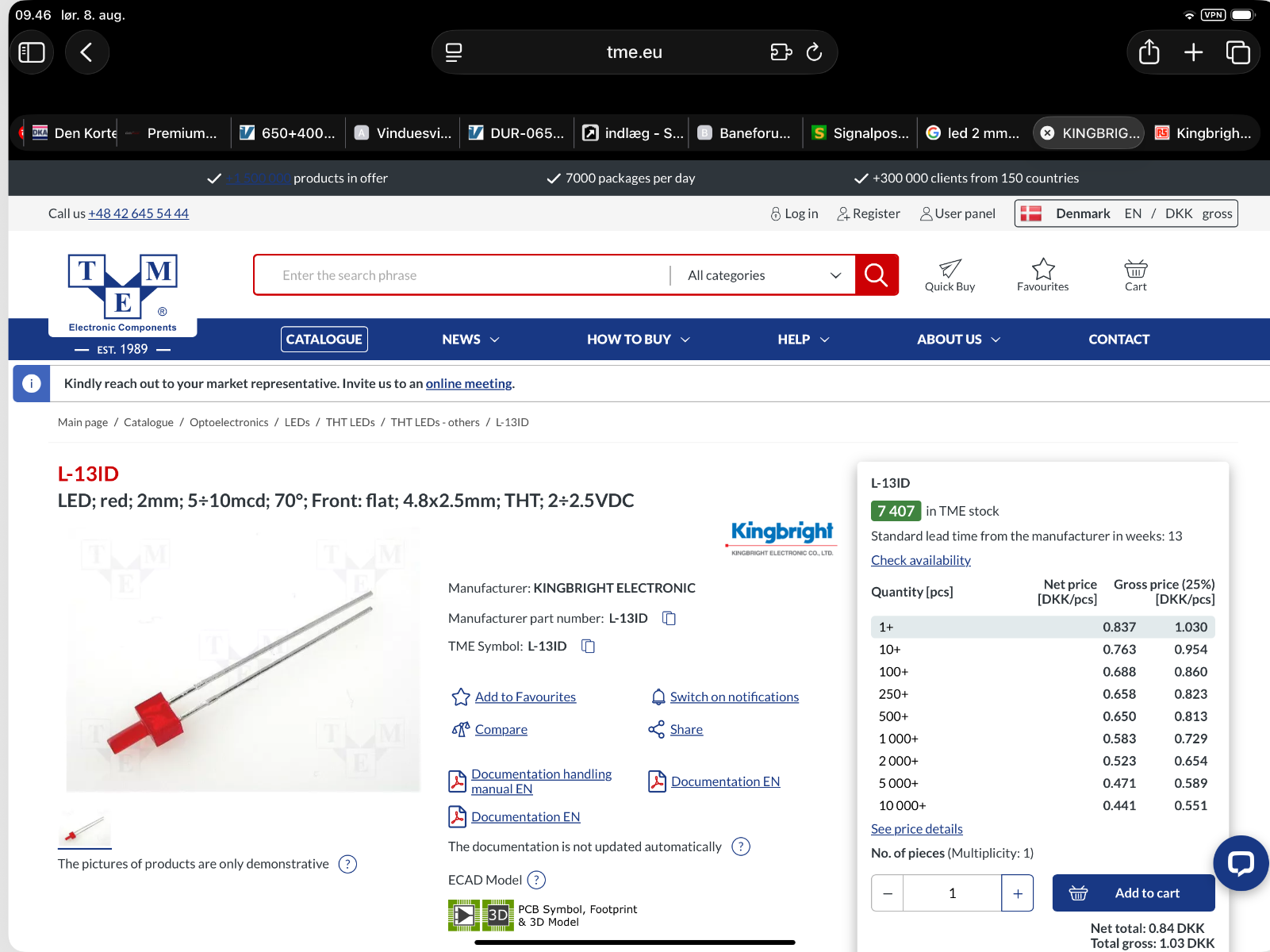Close the KINGBRIG... tab with X icon
Screen dimensions: 1270x952
pyautogui.click(x=1047, y=133)
